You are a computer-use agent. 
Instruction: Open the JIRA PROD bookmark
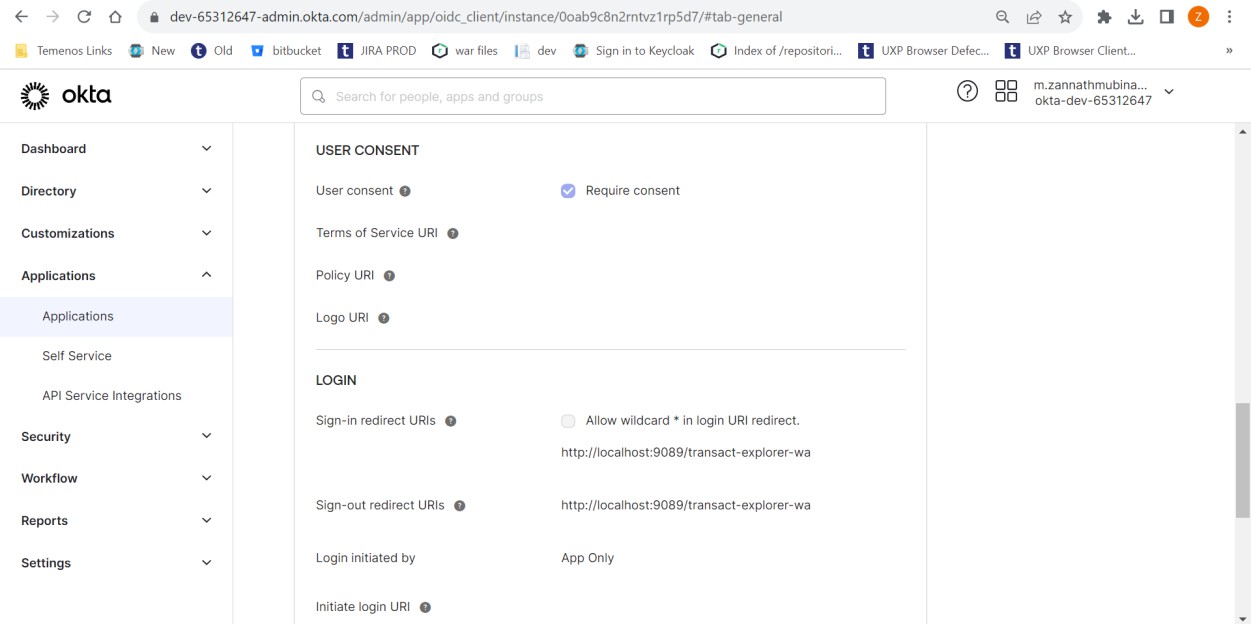(x=377, y=51)
